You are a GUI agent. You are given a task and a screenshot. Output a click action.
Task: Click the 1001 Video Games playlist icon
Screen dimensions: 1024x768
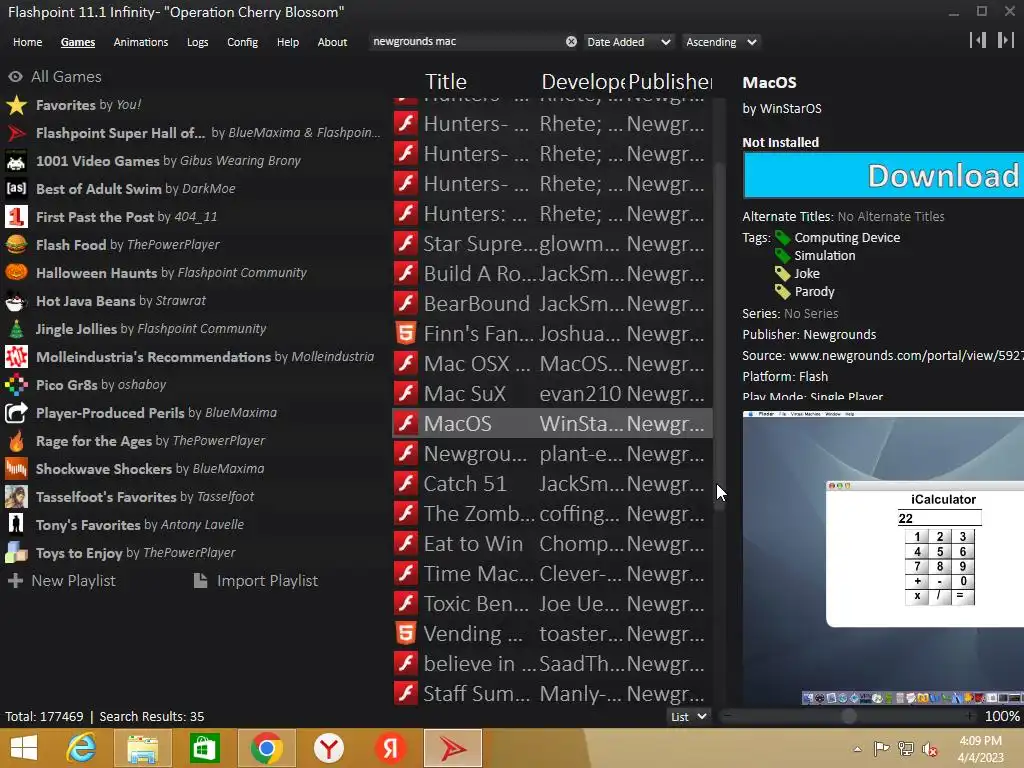[x=16, y=161]
